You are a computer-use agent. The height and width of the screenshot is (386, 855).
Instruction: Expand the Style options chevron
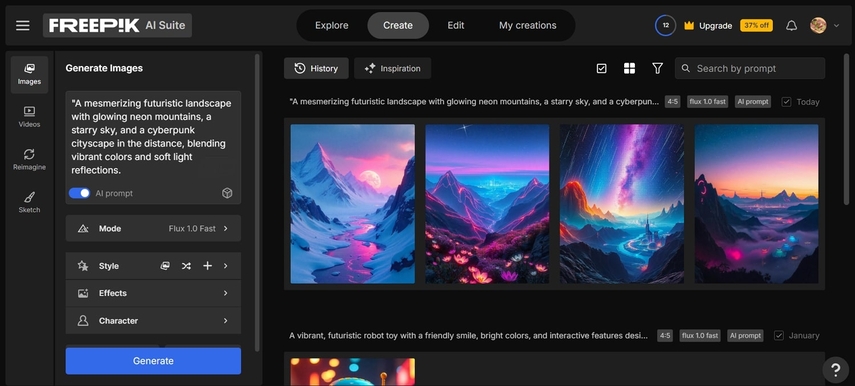pyautogui.click(x=225, y=266)
